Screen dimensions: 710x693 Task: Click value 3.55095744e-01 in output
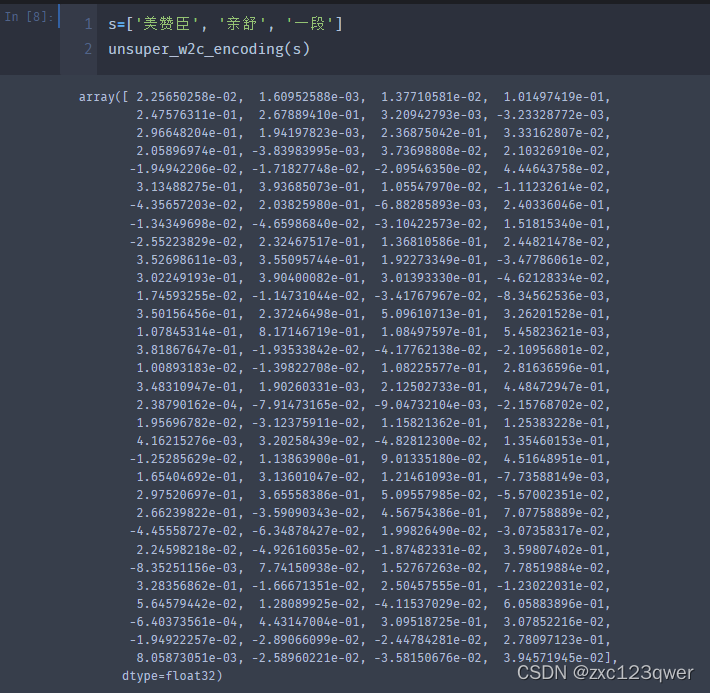[x=309, y=260]
